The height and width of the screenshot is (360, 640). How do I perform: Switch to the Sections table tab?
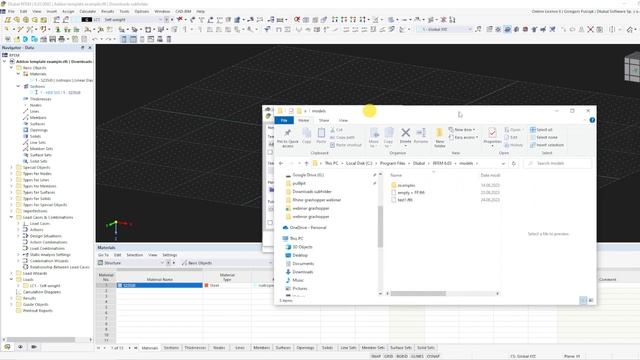point(171,348)
